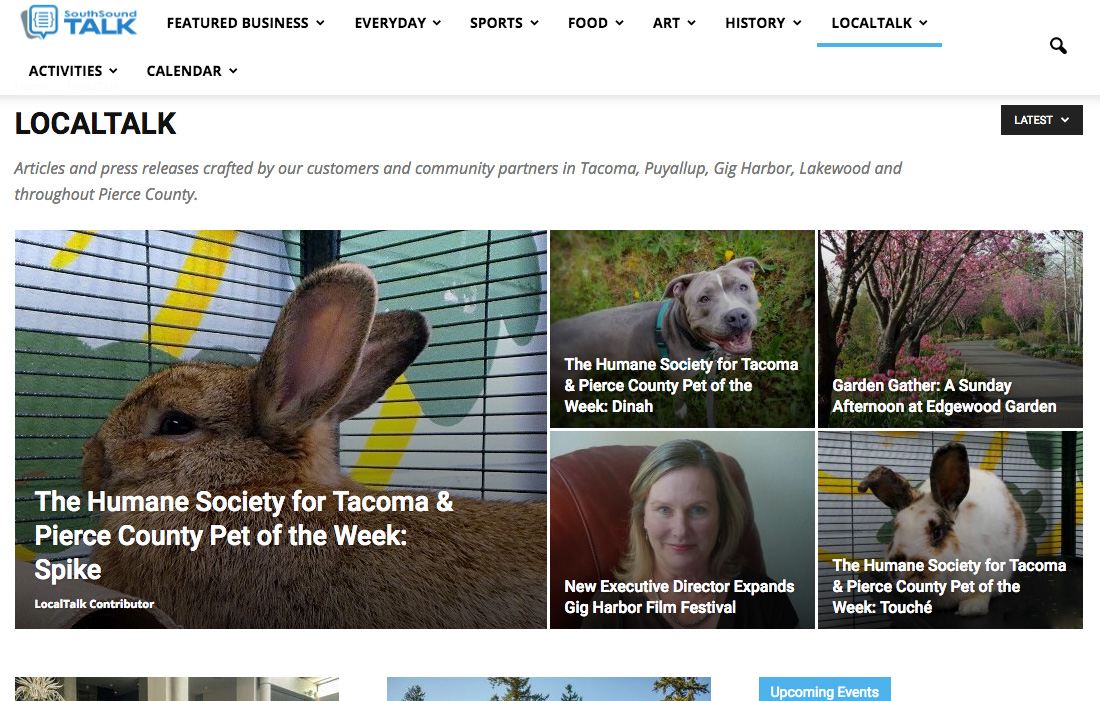Open the Food menu
The image size is (1100, 701).
click(596, 23)
